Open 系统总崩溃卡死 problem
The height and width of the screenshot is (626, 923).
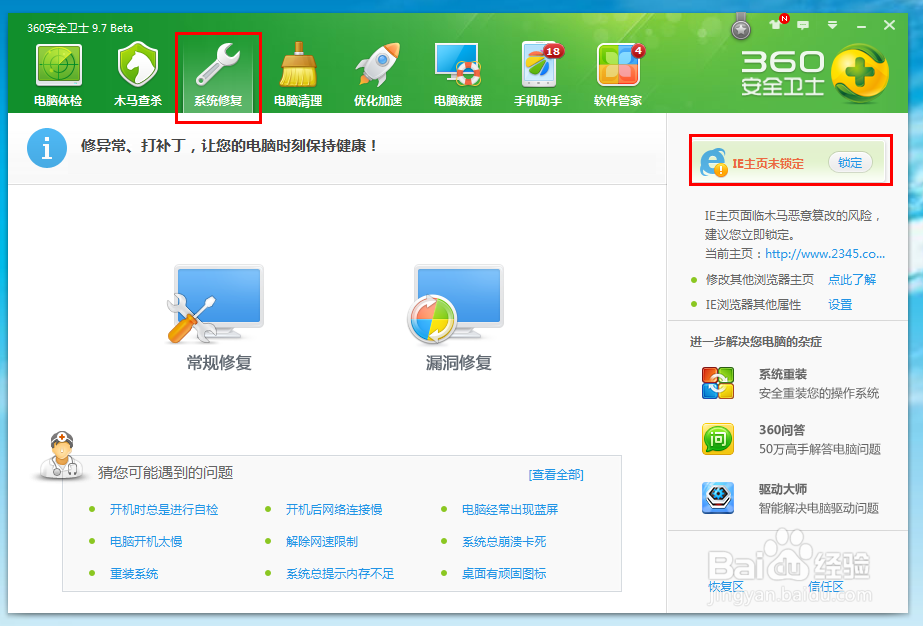tap(504, 542)
